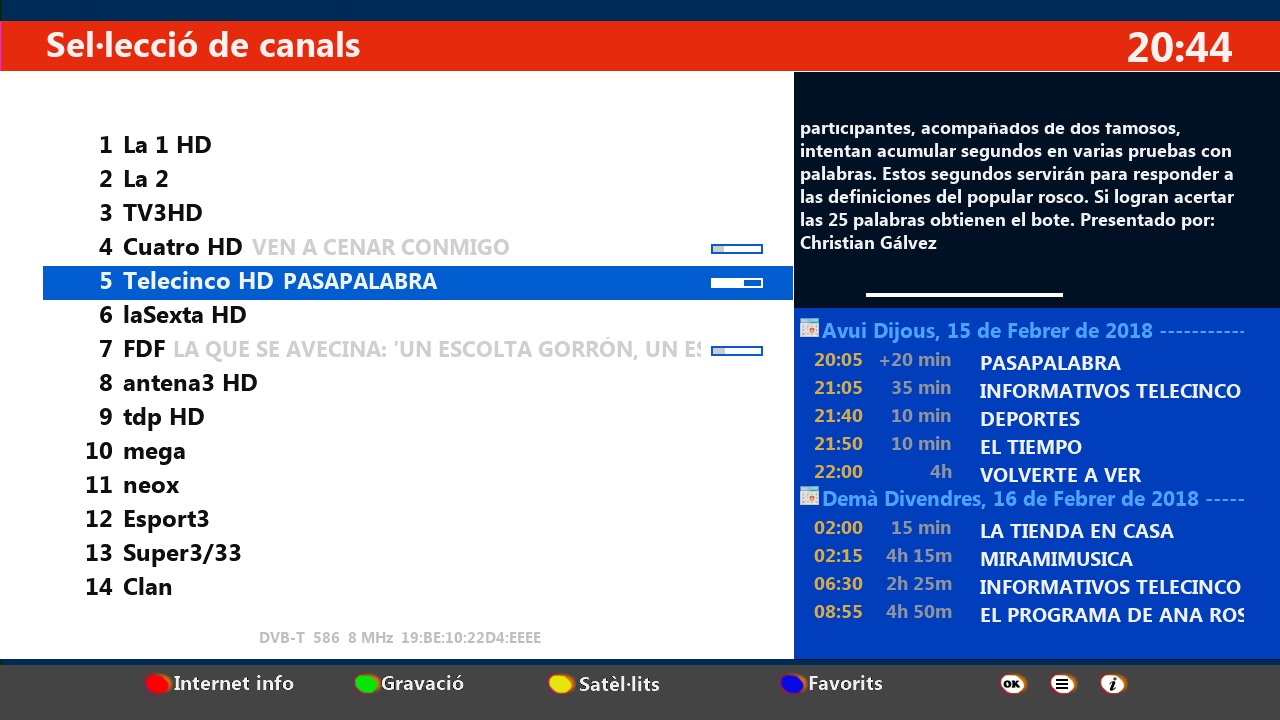Click LA QUE SE AVECINA programme title
The width and height of the screenshot is (1280, 720).
(437, 350)
